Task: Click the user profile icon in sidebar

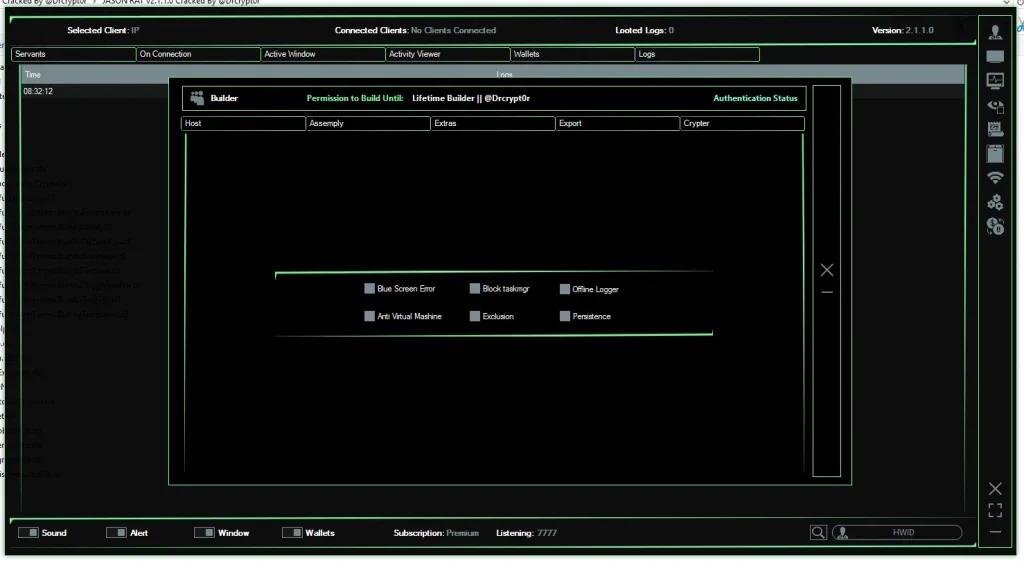Action: [995, 33]
